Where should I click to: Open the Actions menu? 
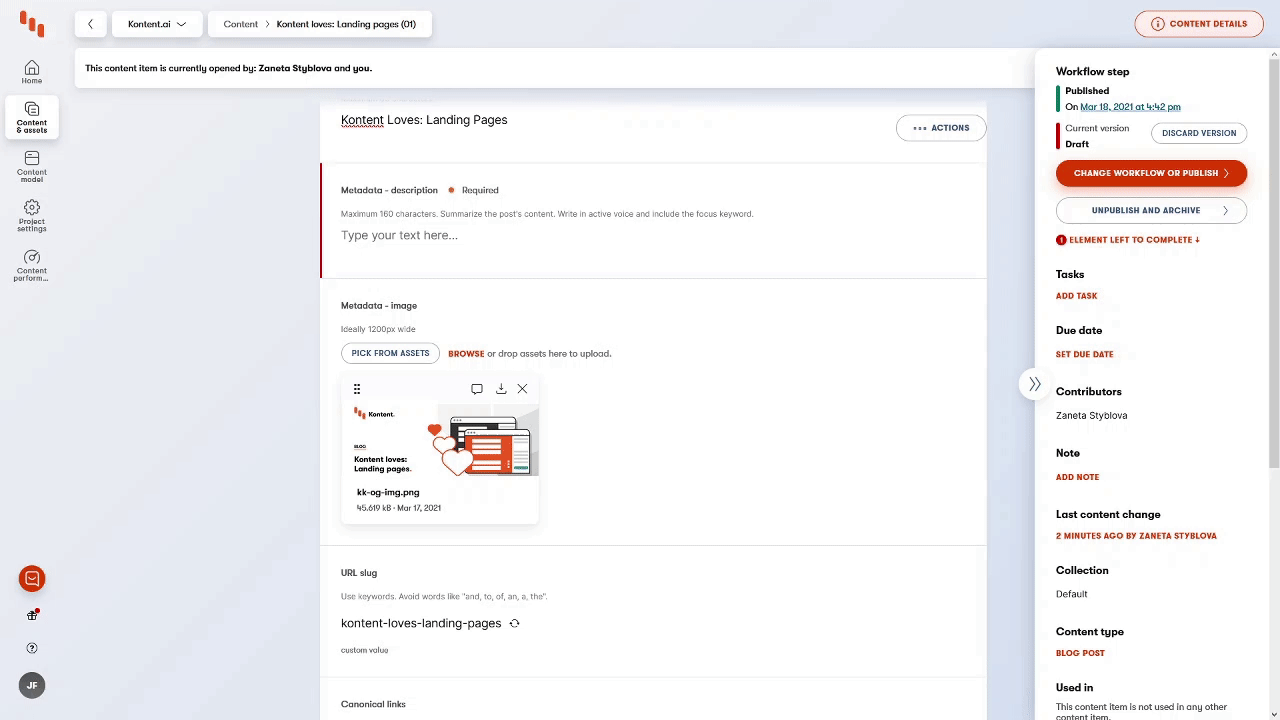(x=941, y=128)
